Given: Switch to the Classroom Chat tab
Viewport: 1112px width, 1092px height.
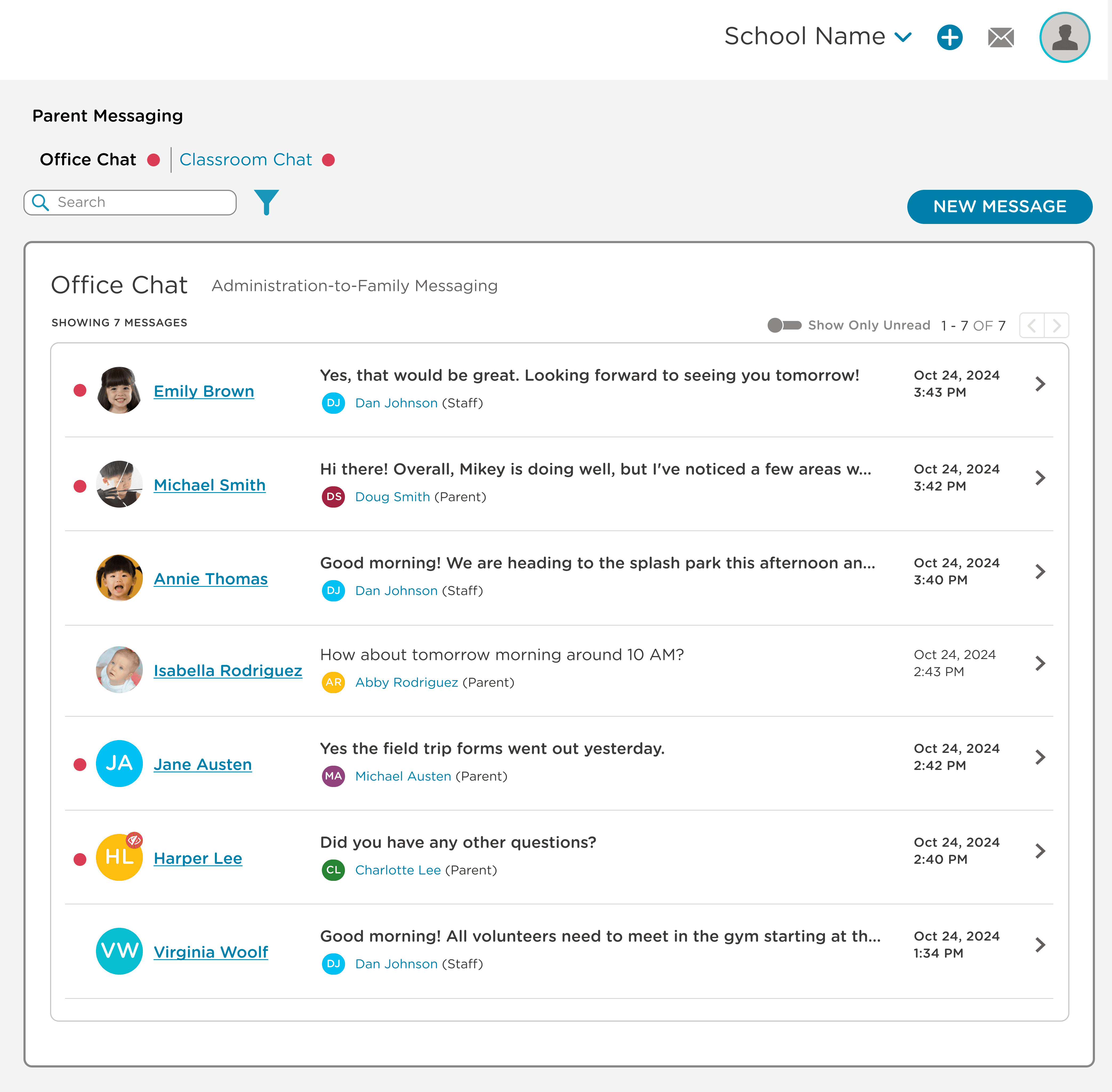Looking at the screenshot, I should pos(245,159).
